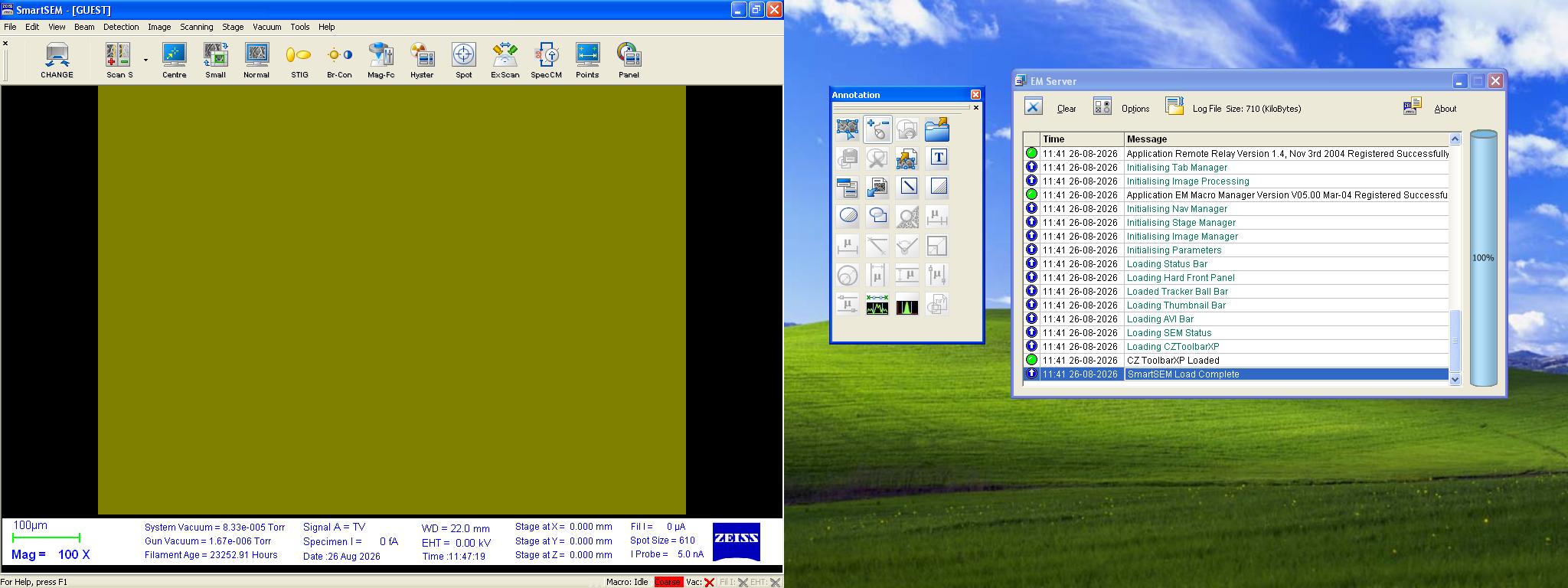Click the EM Server log scroll-down arrow

[1455, 379]
